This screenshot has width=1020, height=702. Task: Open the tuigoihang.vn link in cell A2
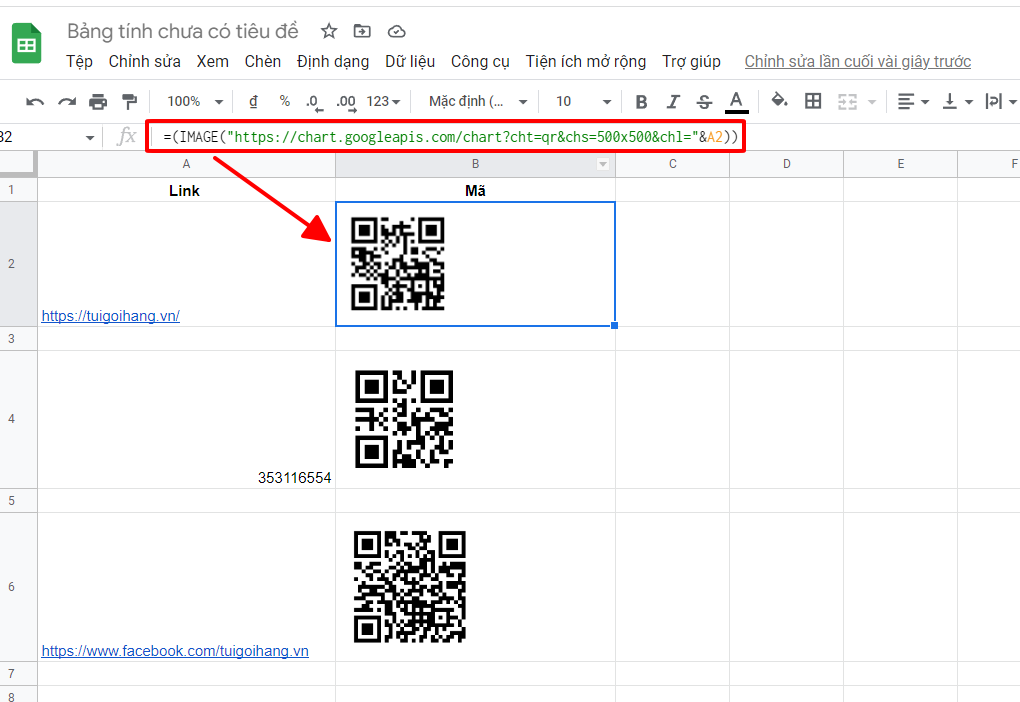[x=110, y=316]
